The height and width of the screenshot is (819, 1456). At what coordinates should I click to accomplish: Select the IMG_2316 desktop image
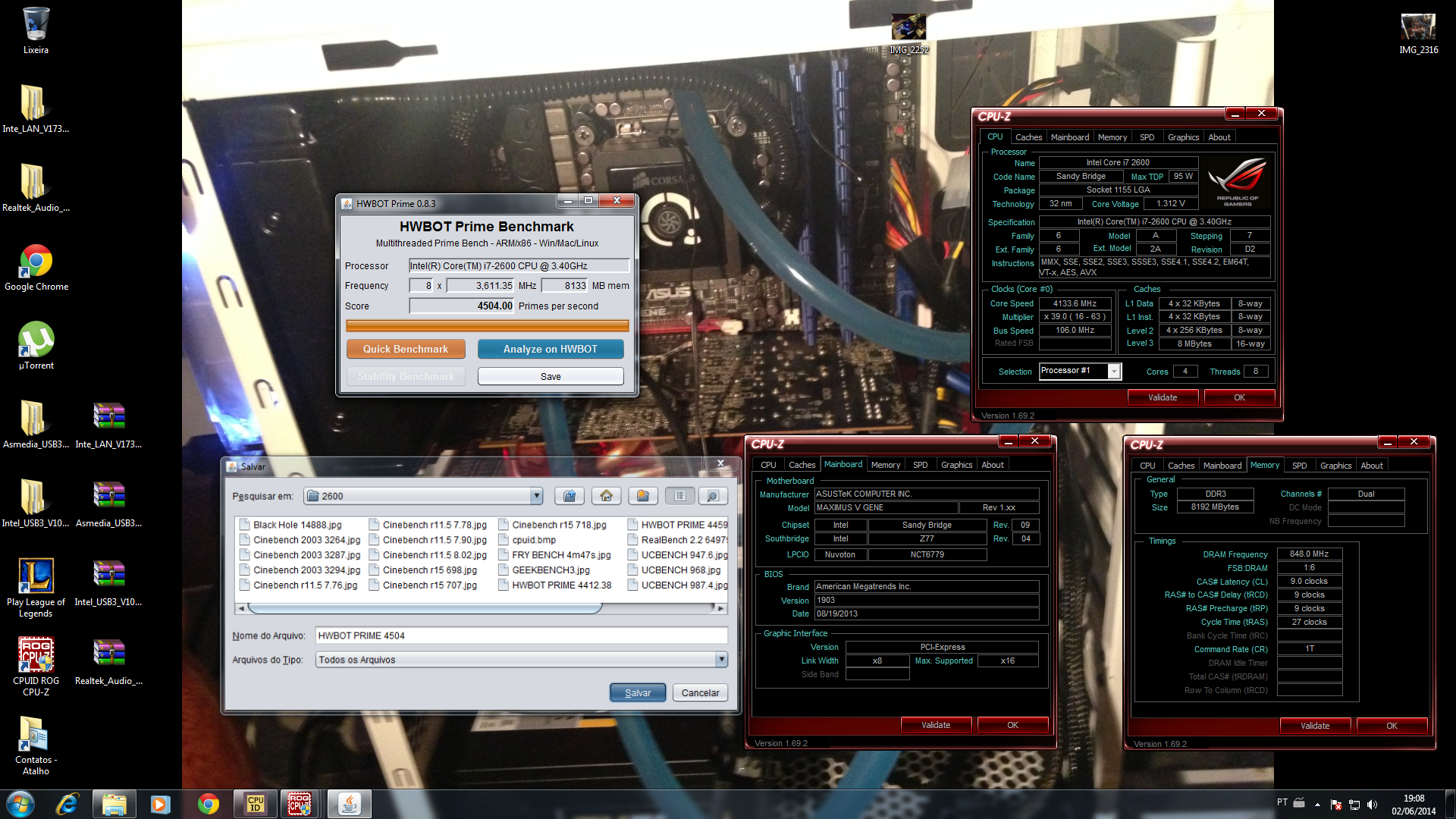tap(1418, 34)
